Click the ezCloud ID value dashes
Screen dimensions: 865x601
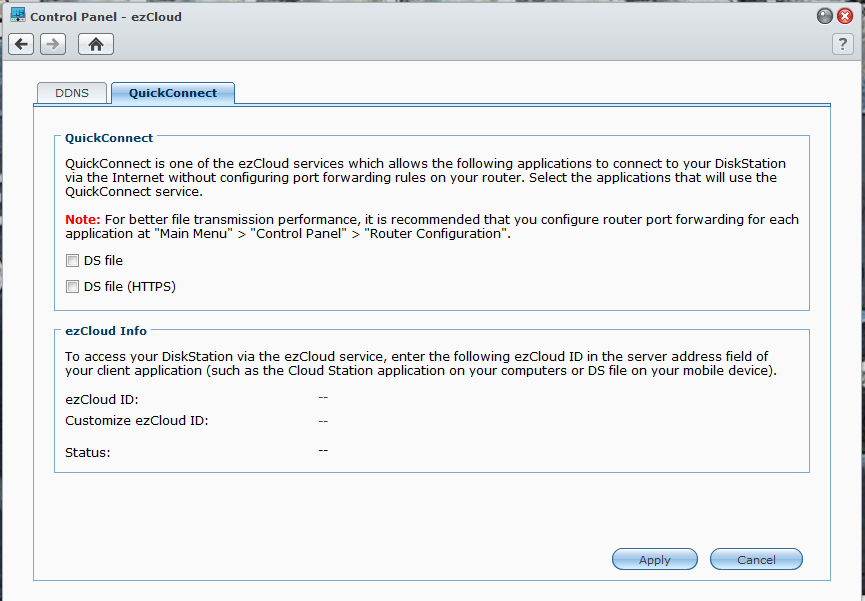click(x=323, y=397)
